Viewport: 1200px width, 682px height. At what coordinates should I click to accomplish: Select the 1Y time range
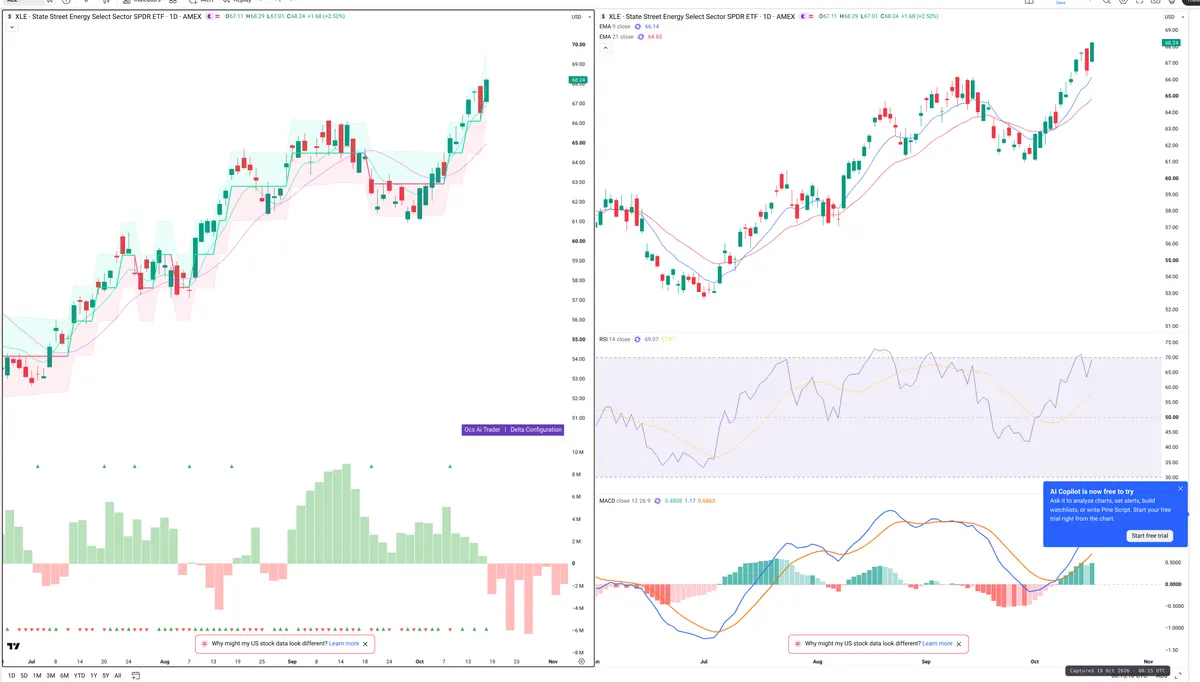pyautogui.click(x=93, y=676)
